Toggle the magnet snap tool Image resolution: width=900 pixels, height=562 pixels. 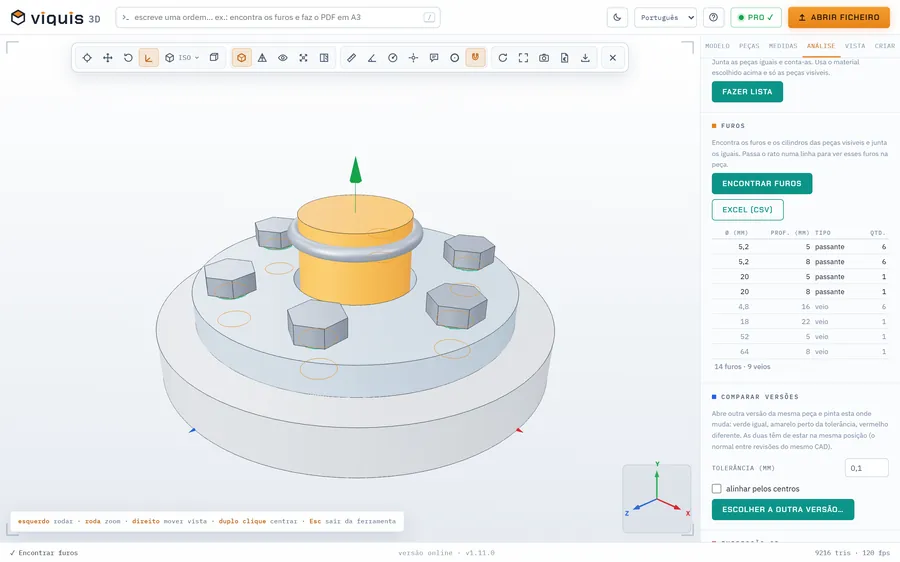tap(475, 57)
